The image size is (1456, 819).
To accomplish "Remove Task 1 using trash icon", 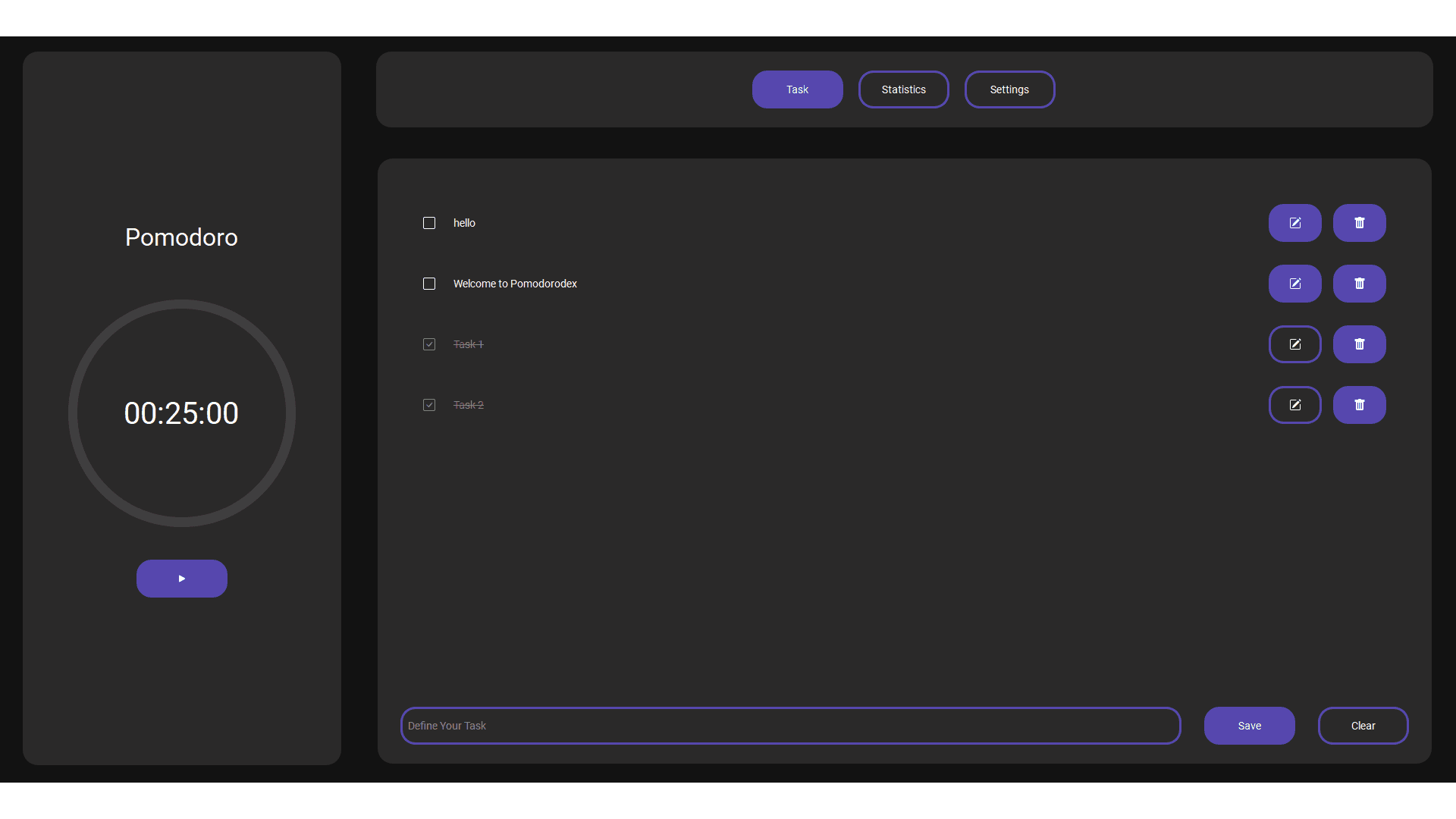I will [1359, 344].
